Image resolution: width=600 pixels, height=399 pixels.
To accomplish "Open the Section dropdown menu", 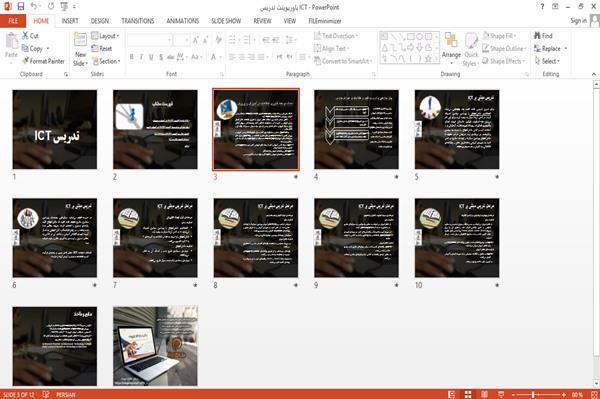I will click(106, 61).
